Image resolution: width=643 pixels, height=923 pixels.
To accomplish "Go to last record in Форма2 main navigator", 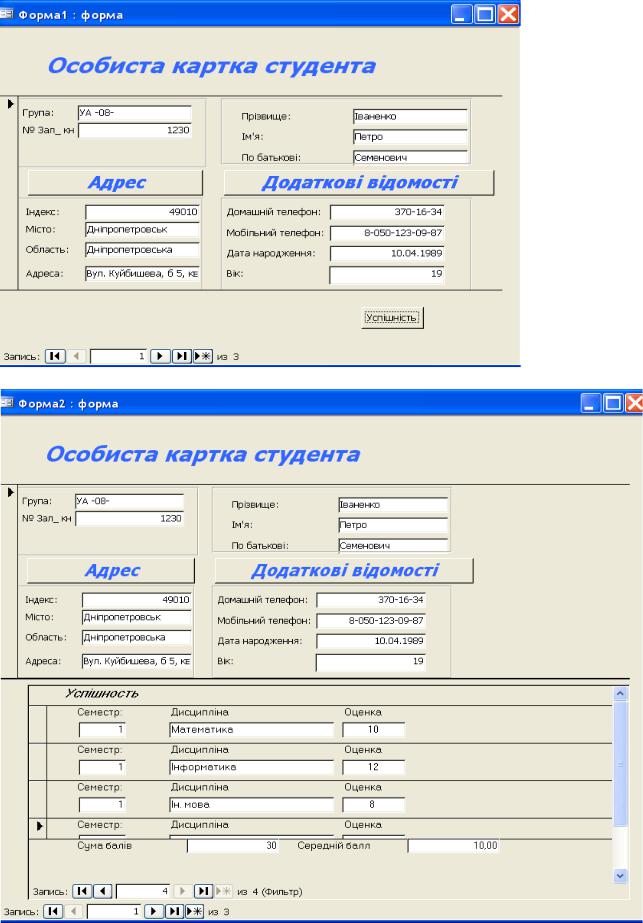I will pyautogui.click(x=174, y=911).
